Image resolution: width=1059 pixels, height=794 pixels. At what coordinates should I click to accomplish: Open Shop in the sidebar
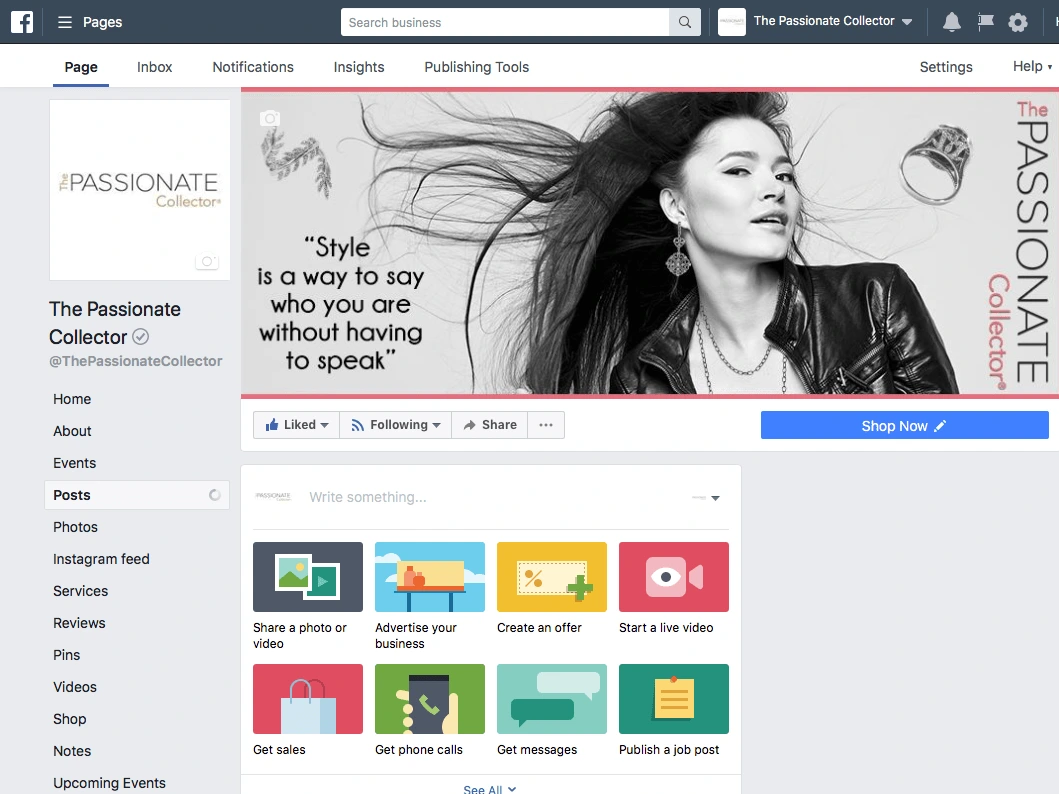[70, 719]
